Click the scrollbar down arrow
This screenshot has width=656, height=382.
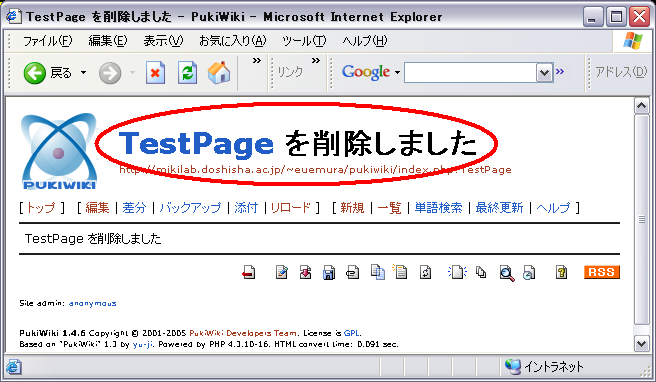click(641, 344)
